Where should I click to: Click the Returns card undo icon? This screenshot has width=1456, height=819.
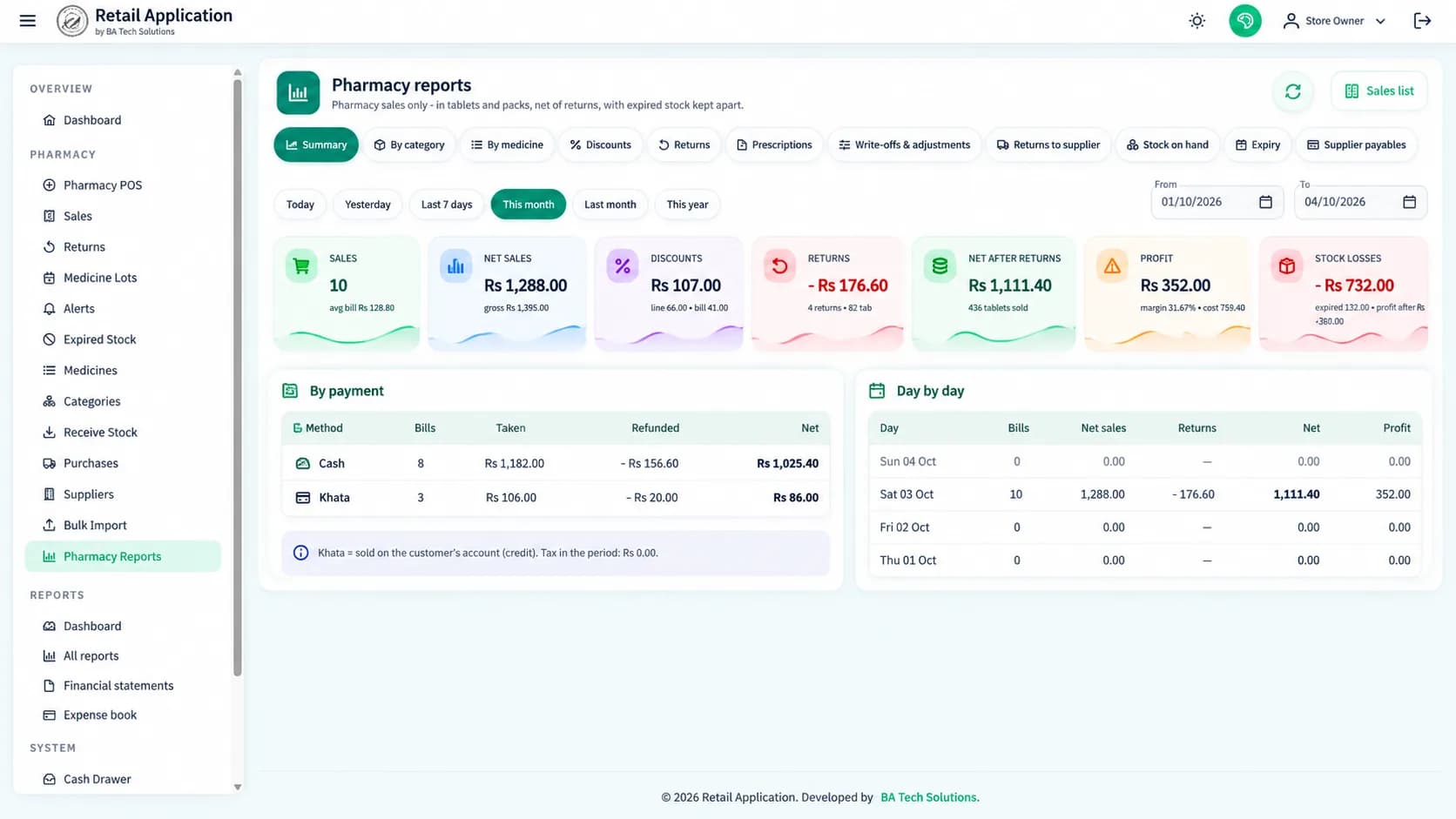(779, 266)
